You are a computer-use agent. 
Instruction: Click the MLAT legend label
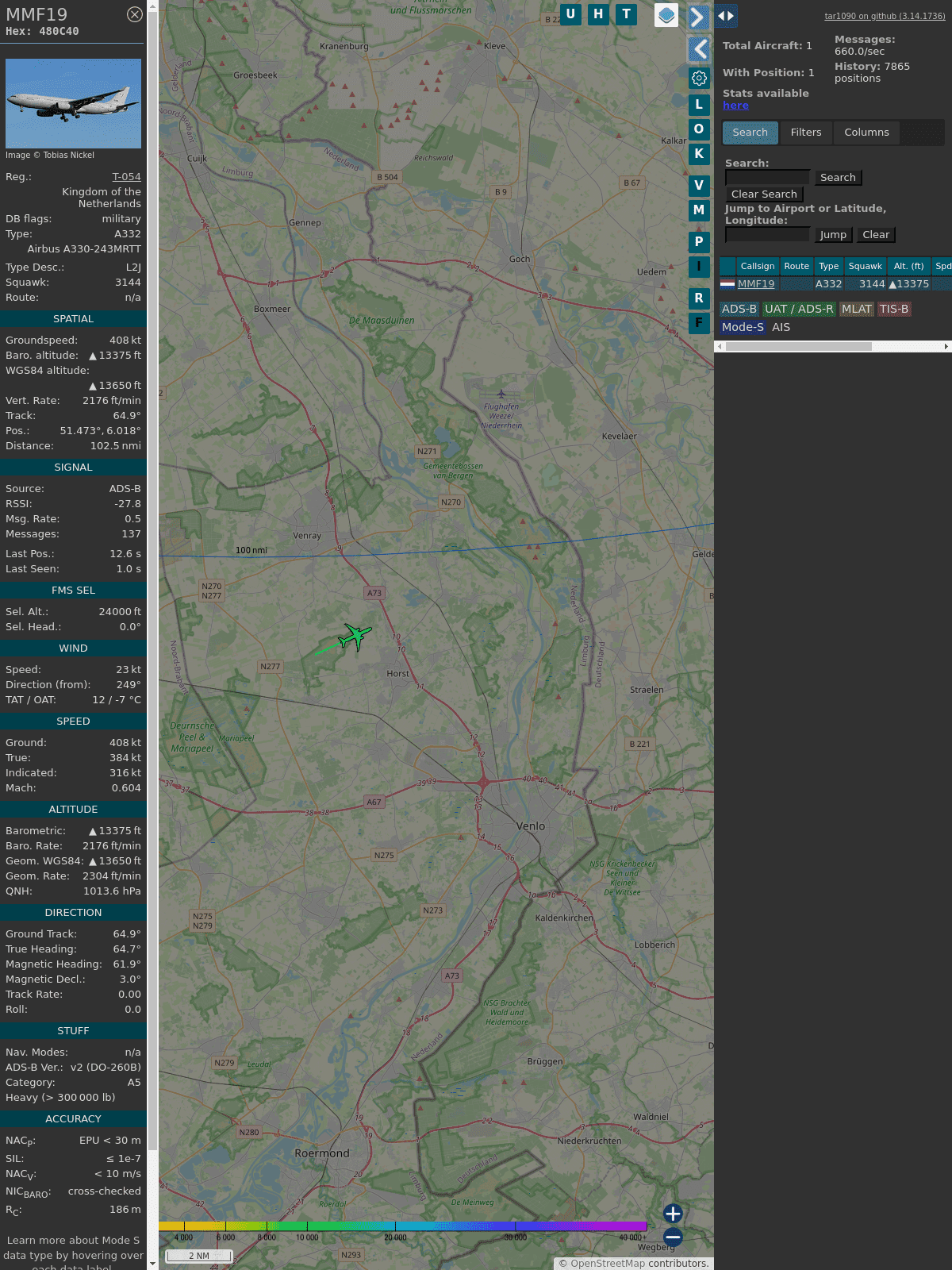[857, 310]
